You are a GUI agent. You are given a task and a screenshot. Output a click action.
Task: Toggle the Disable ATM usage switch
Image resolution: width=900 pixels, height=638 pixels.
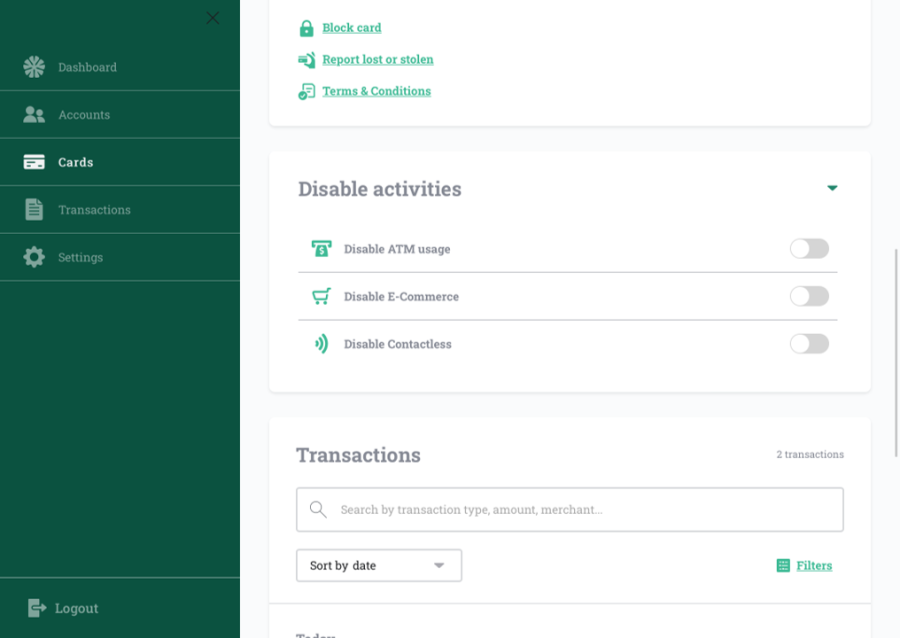coord(809,249)
